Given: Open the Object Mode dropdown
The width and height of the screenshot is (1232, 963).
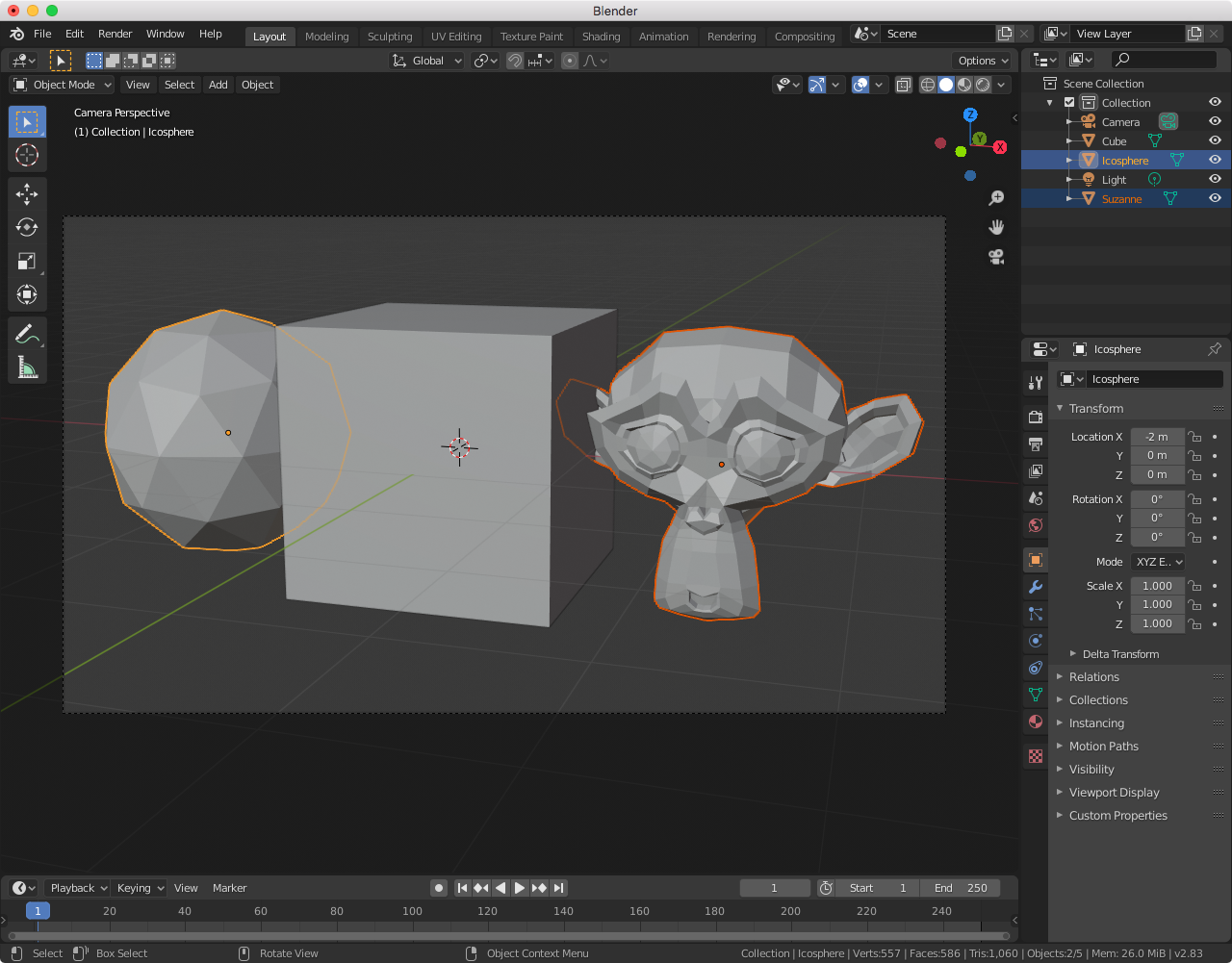Looking at the screenshot, I should (x=63, y=85).
